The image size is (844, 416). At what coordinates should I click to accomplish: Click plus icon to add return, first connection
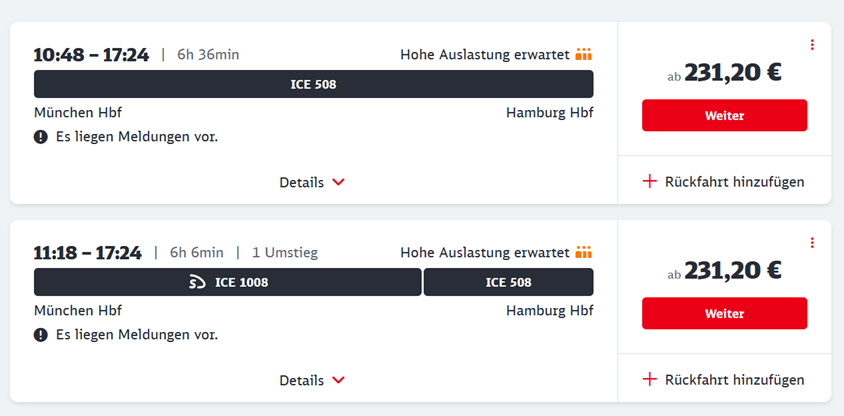pos(650,181)
